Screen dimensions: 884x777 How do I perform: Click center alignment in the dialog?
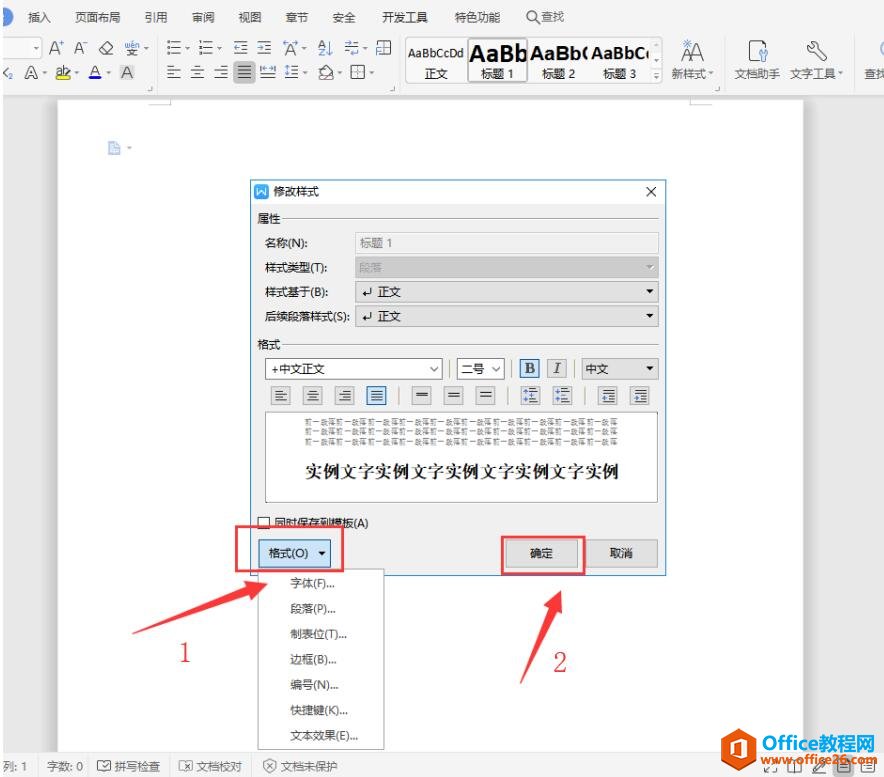[x=312, y=396]
